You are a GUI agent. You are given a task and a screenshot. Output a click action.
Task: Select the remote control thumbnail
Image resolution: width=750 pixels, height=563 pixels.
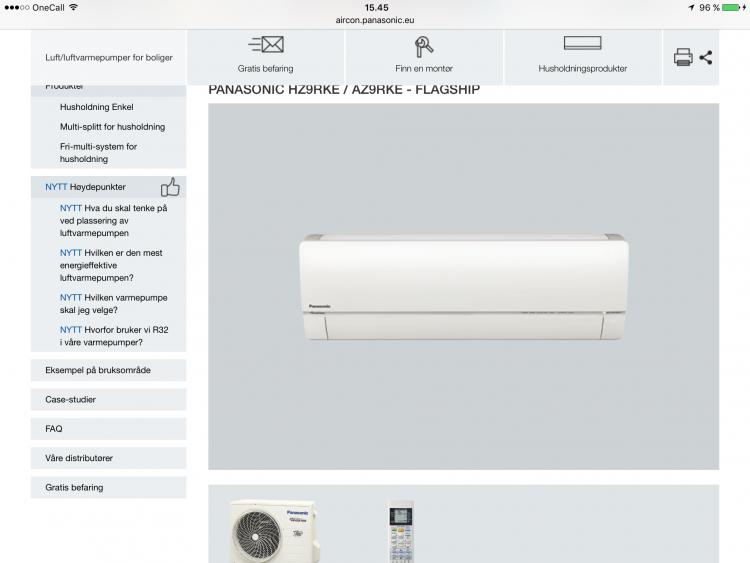click(401, 531)
